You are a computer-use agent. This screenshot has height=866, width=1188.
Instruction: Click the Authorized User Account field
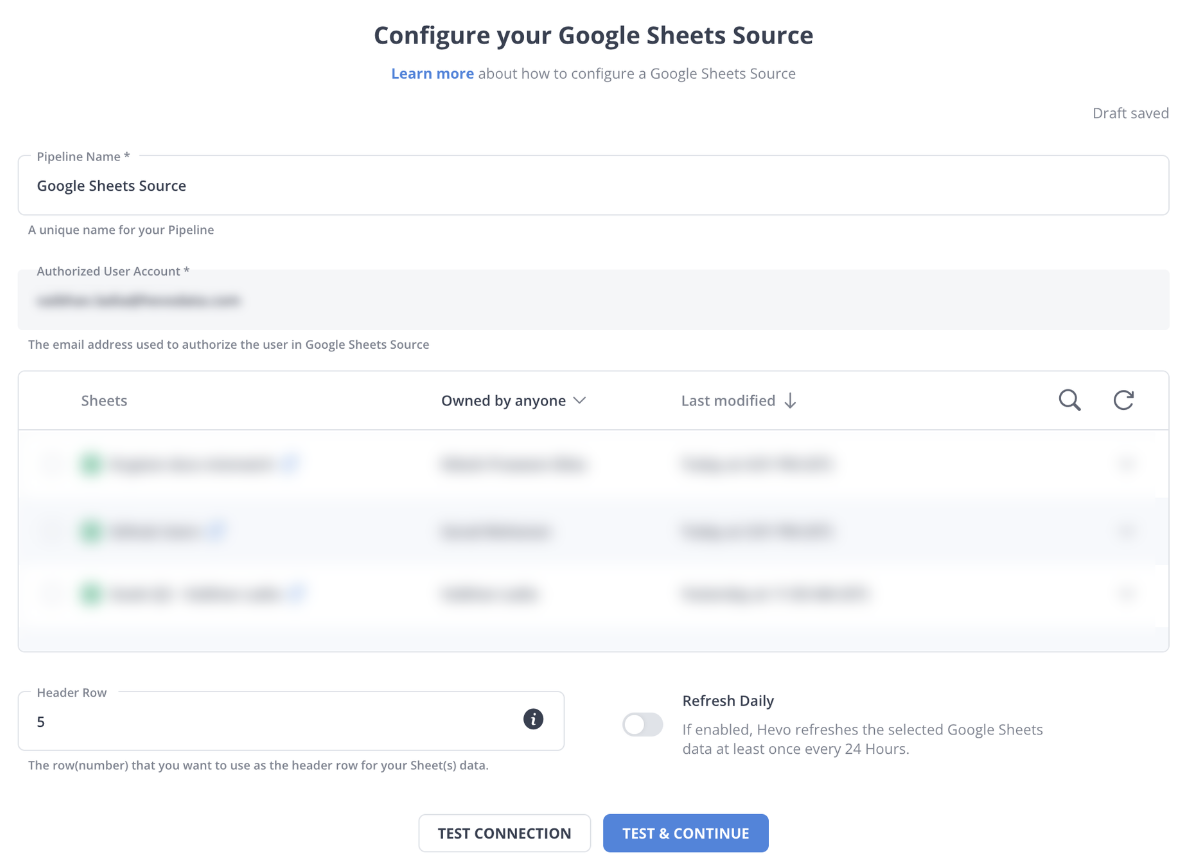[593, 300]
